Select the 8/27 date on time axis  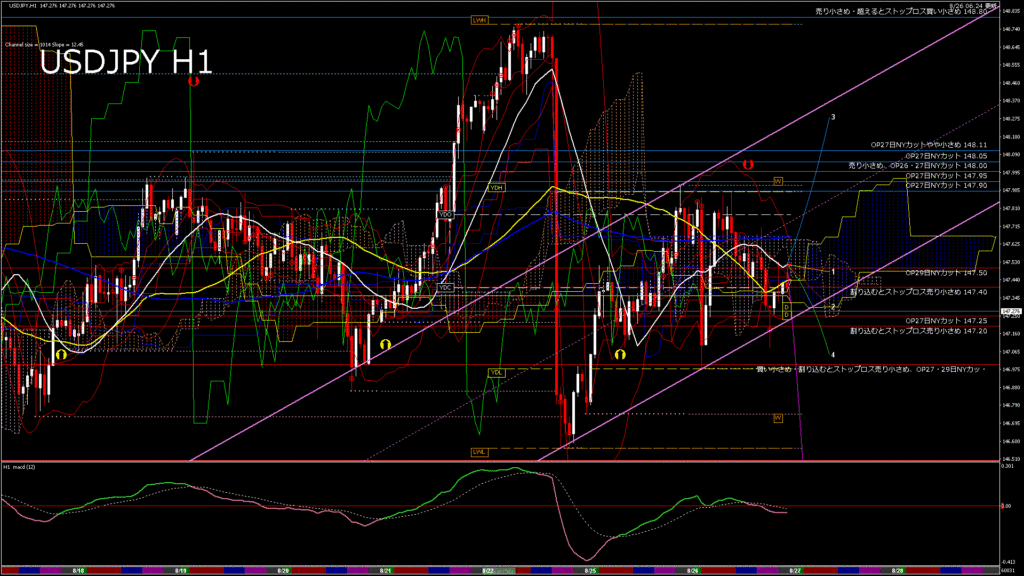796,570
